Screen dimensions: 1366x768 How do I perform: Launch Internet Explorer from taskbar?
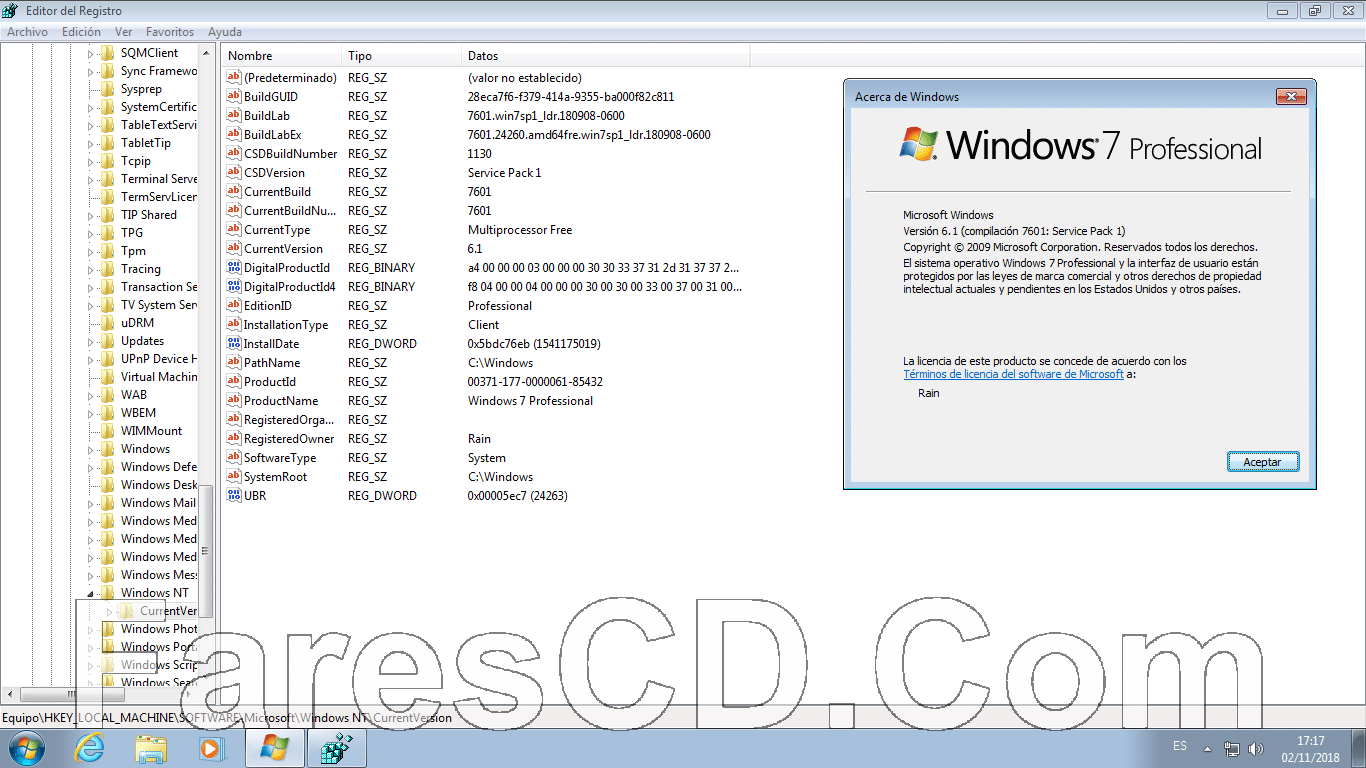coord(89,748)
